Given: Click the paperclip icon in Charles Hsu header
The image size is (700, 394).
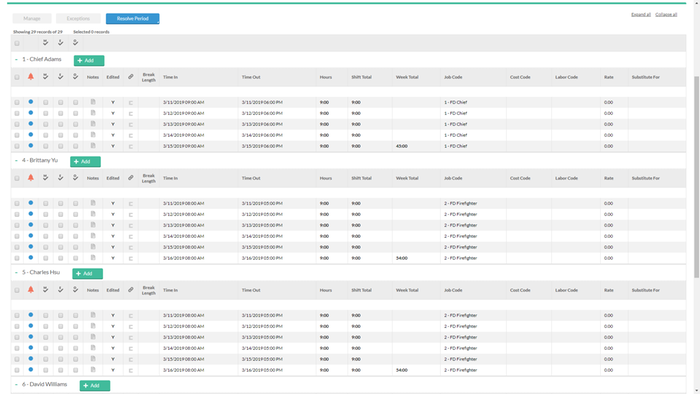Looking at the screenshot, I should click(x=131, y=290).
